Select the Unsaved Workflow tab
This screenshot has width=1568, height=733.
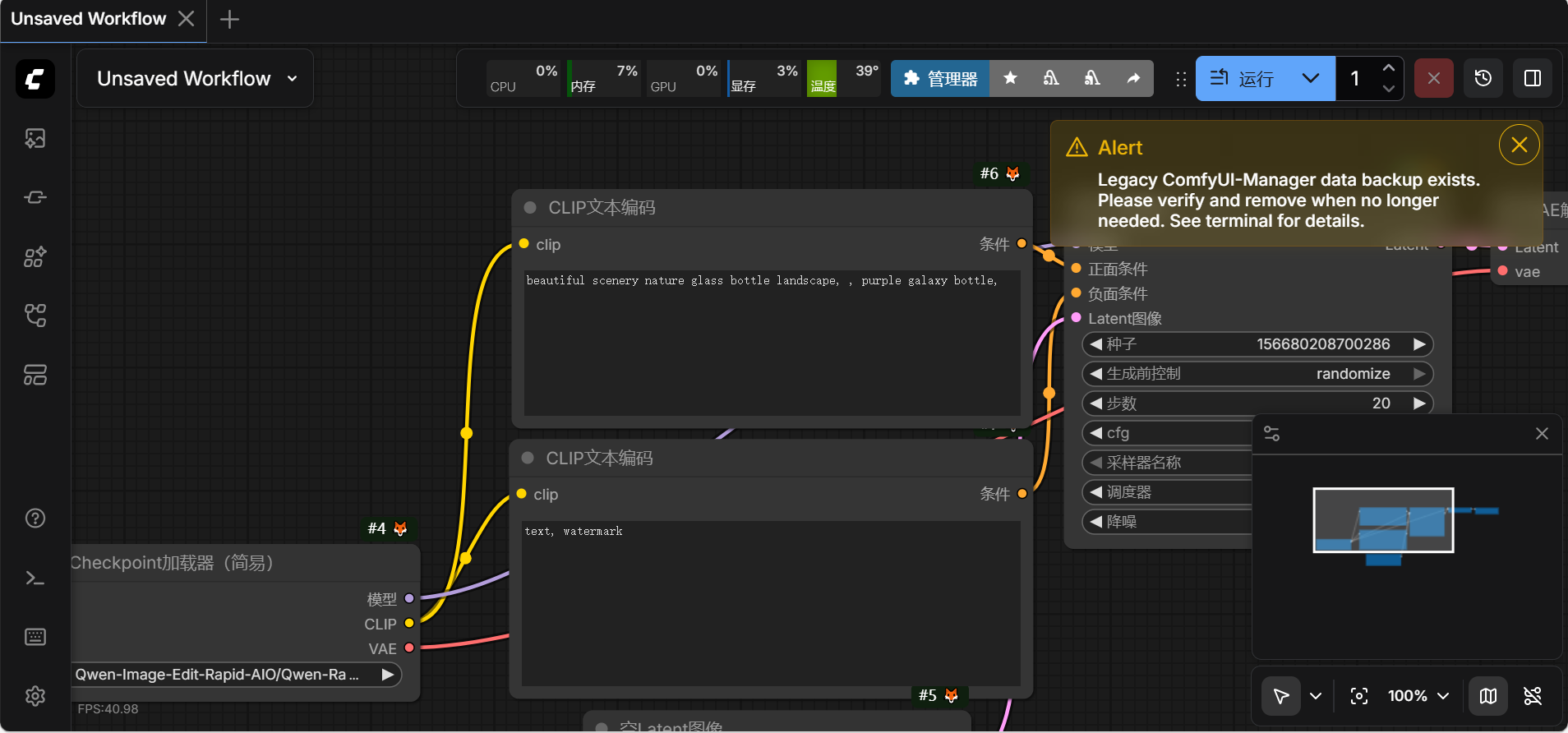pos(89,19)
